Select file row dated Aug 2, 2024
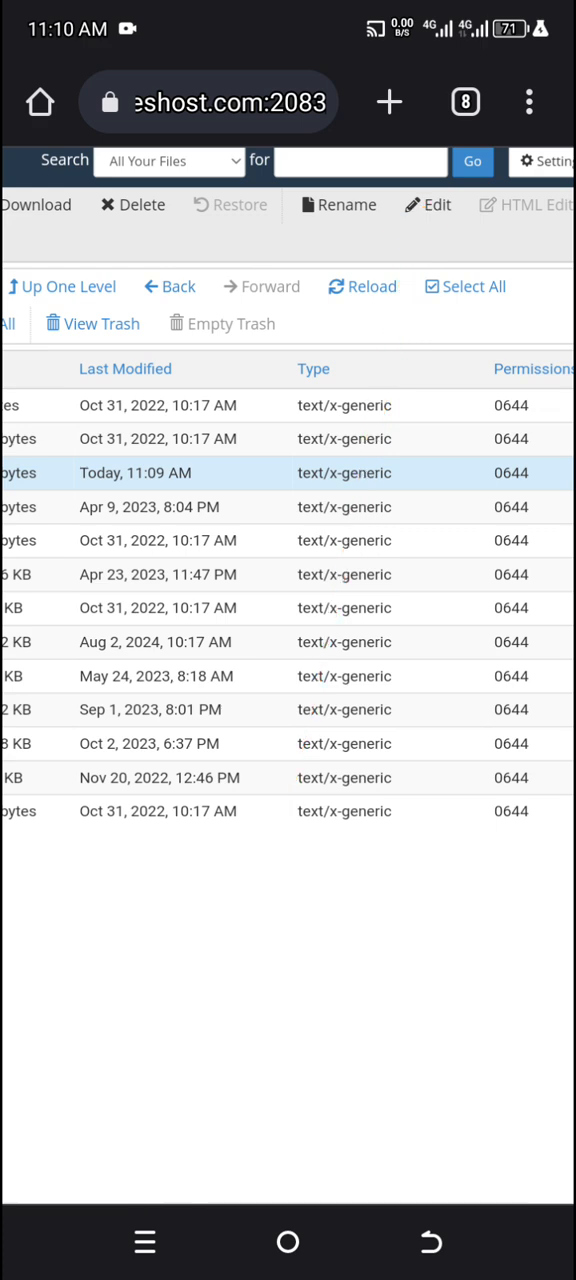 coord(288,642)
